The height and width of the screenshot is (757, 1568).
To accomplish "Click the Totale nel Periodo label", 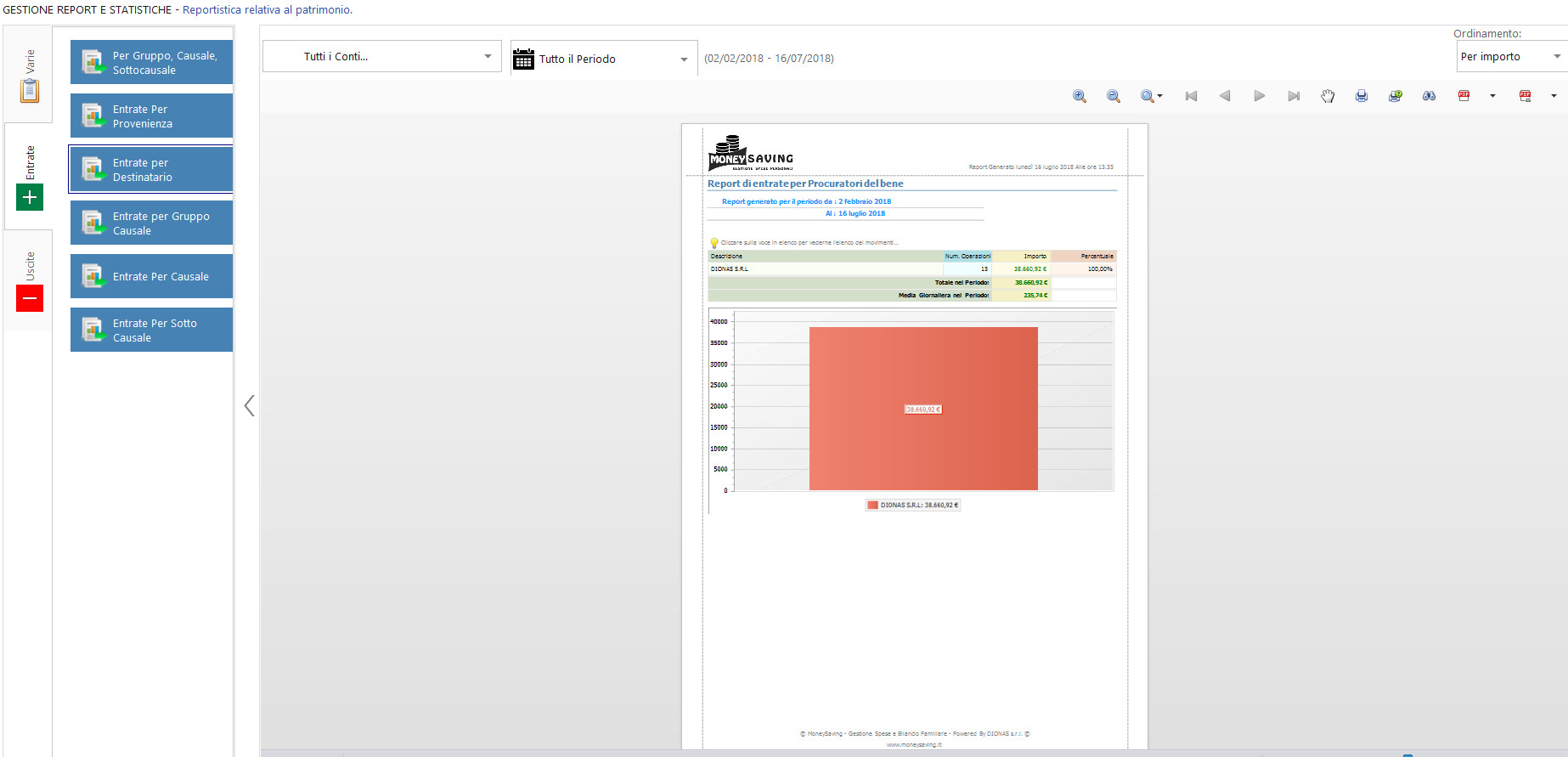I will 962,282.
